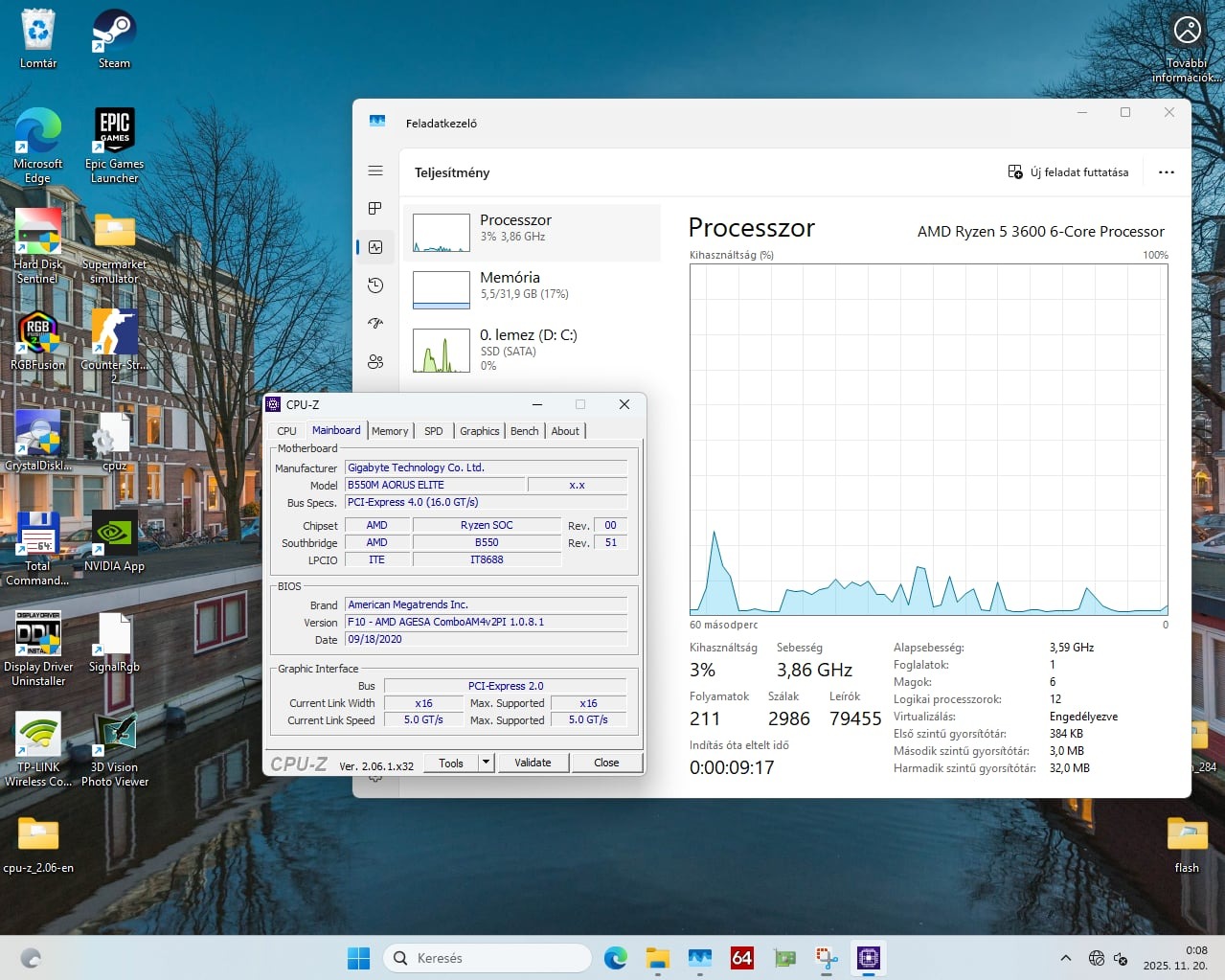Click the 'PCI-Express 4.0 (16.0 GT/s)' bus specs field
Image resolution: width=1225 pixels, height=980 pixels.
(487, 502)
